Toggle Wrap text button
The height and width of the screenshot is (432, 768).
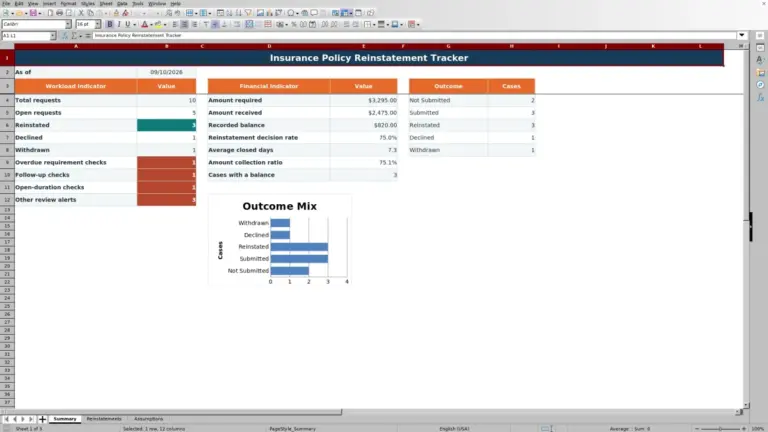click(x=237, y=24)
